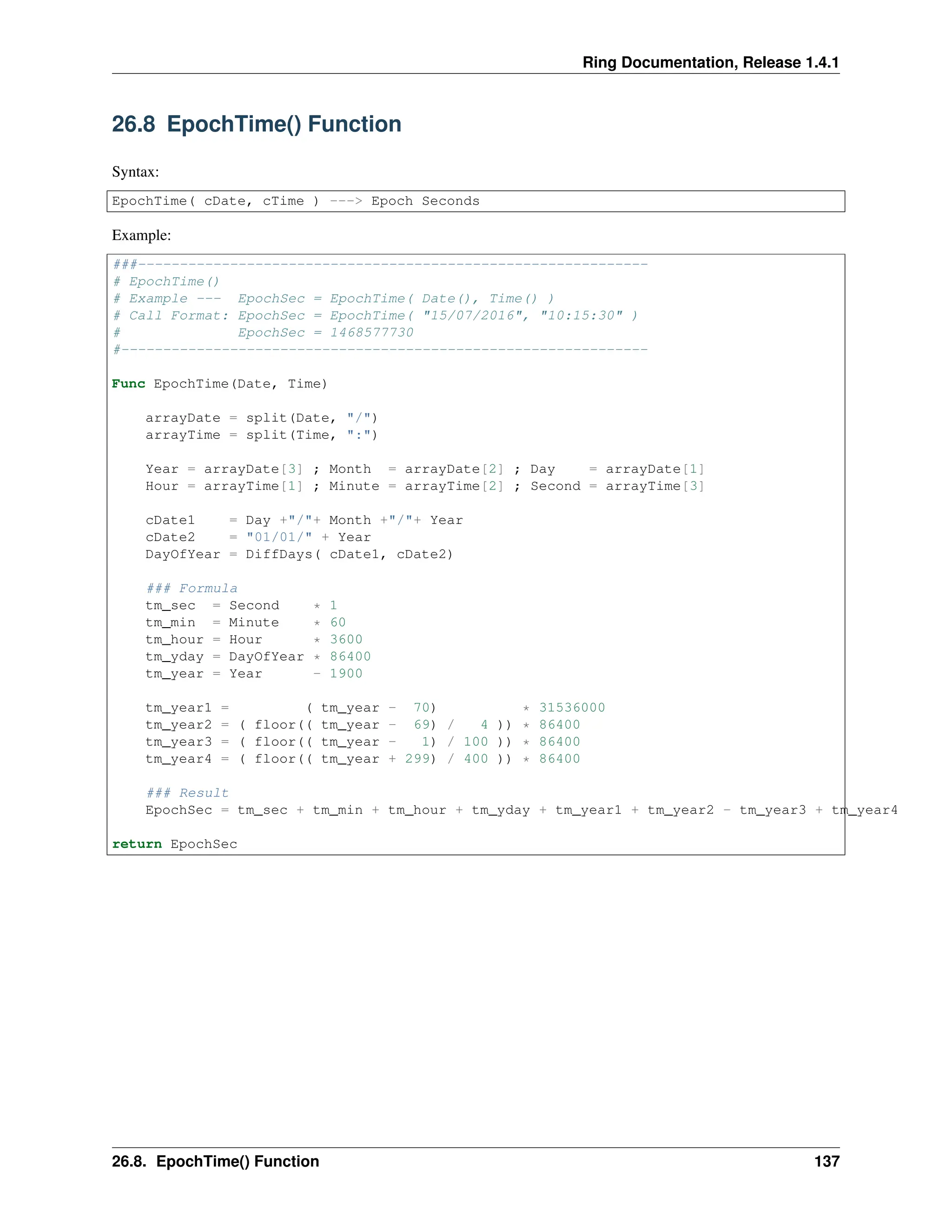Click the 'Example:' label
This screenshot has width=952, height=1232.
coord(141,235)
